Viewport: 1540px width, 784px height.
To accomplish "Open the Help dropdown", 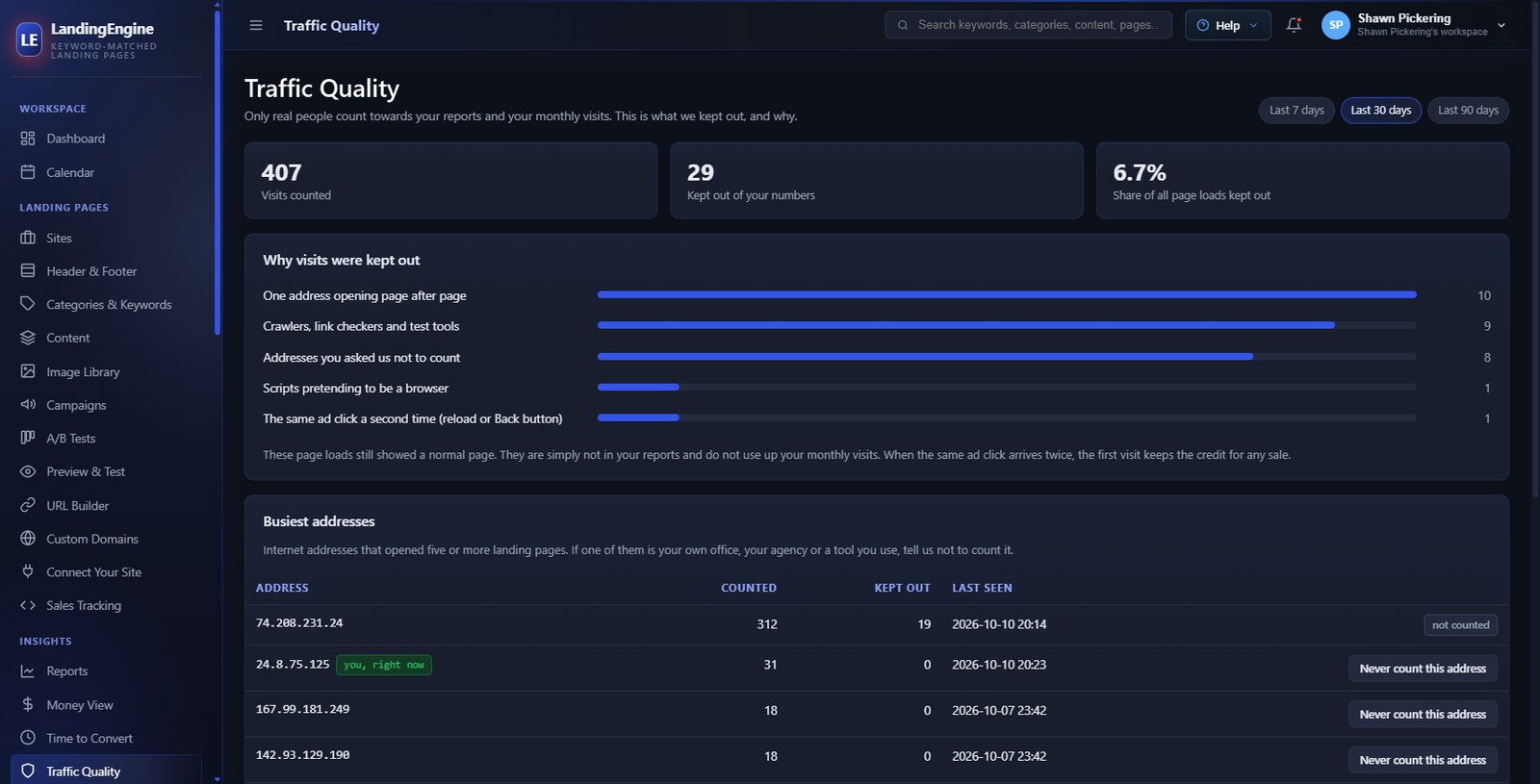I will pos(1227,25).
